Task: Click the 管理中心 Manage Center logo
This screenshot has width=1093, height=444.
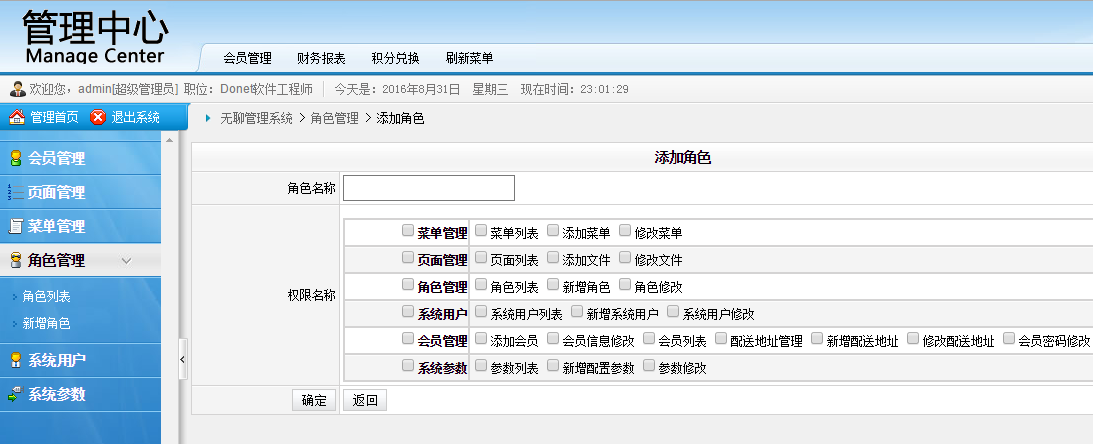Action: tap(95, 37)
